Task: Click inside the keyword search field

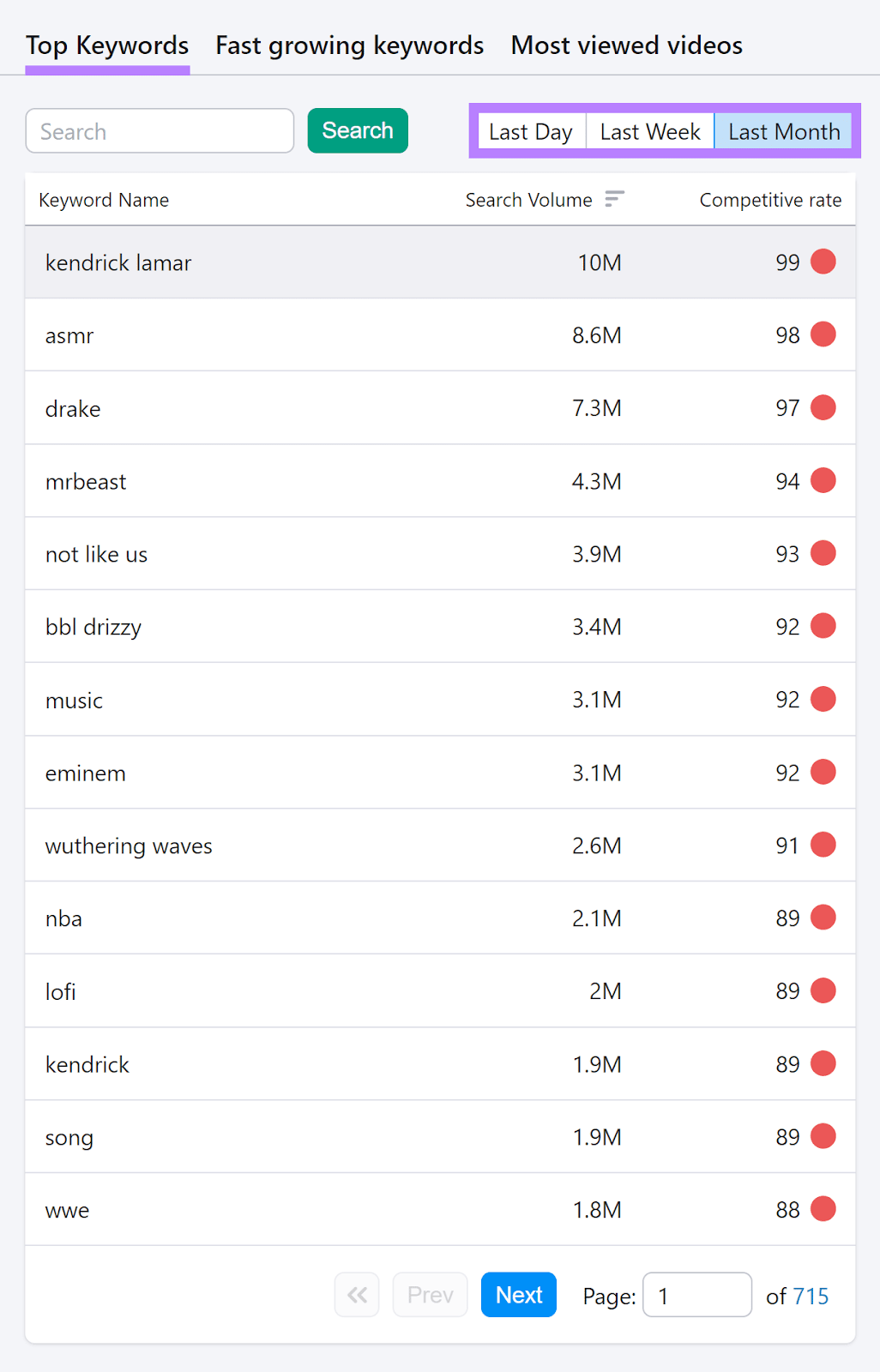Action: [160, 130]
